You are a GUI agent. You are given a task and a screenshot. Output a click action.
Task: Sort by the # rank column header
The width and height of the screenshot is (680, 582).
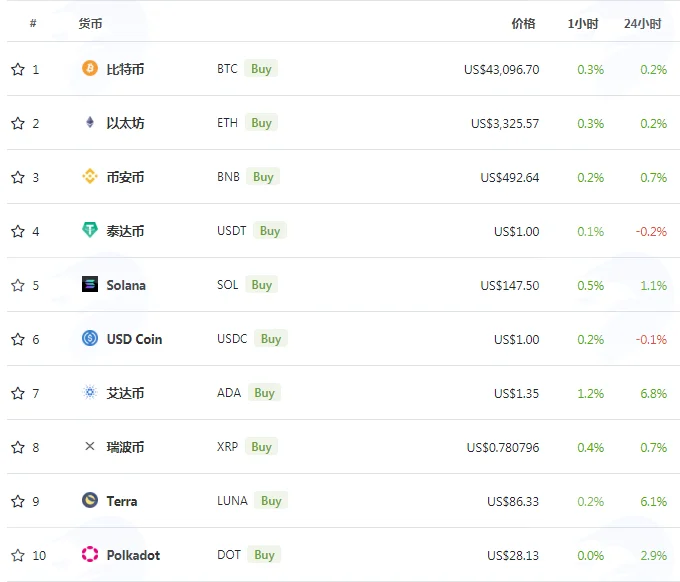coord(33,23)
